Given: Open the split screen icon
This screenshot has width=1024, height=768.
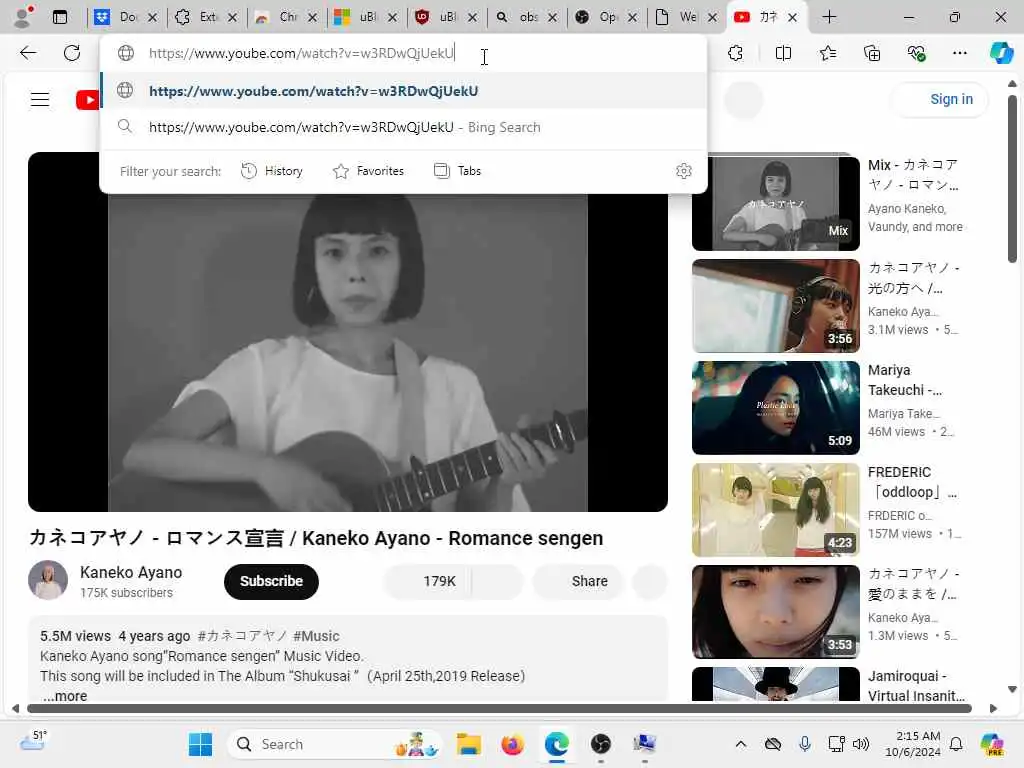Looking at the screenshot, I should tap(783, 53).
